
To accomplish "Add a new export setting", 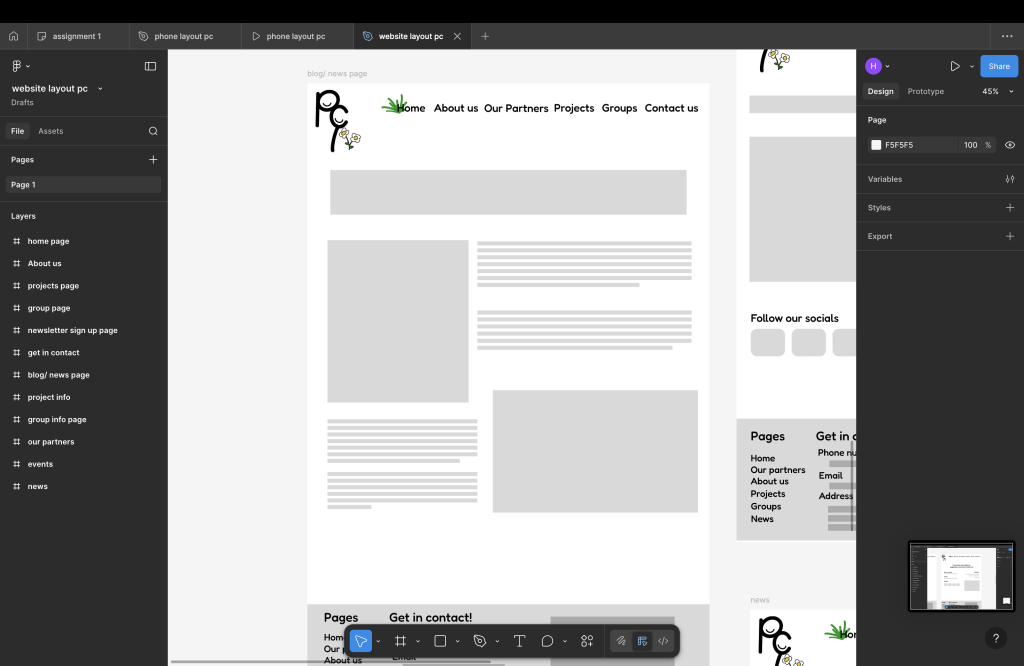I will (1009, 236).
